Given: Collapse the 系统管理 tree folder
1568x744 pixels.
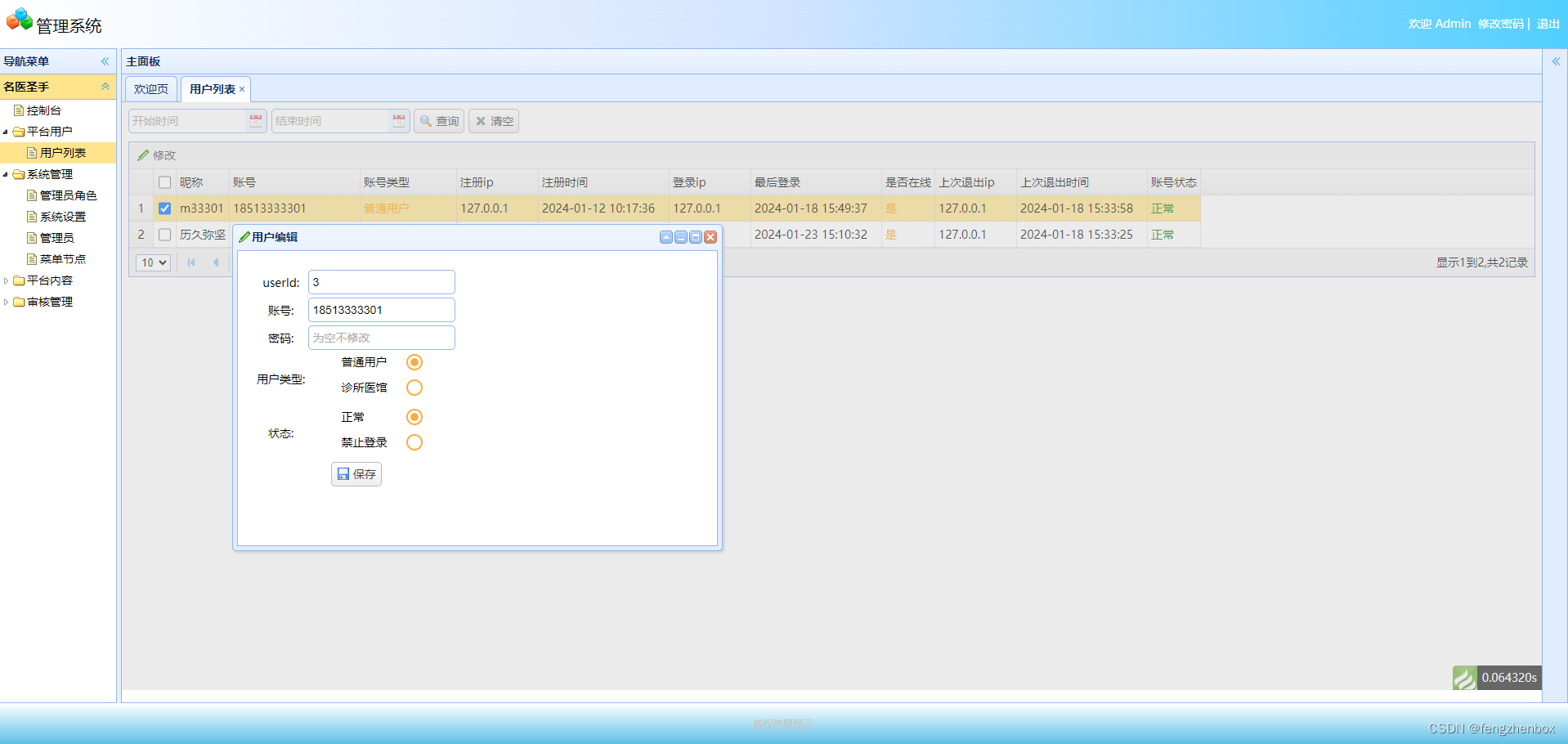Looking at the screenshot, I should click(x=6, y=174).
